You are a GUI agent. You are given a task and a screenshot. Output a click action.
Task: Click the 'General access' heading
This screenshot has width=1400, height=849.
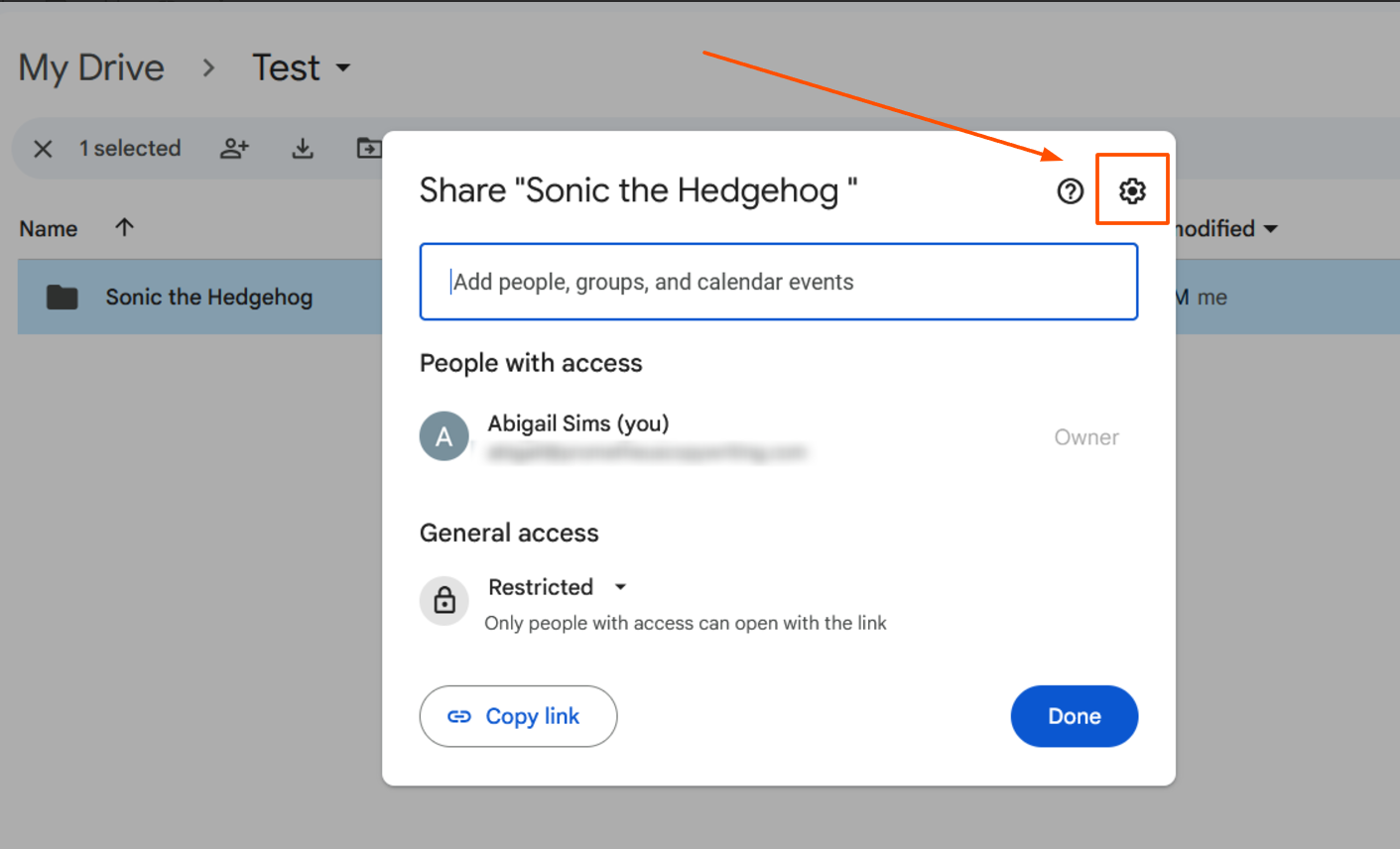click(x=509, y=533)
